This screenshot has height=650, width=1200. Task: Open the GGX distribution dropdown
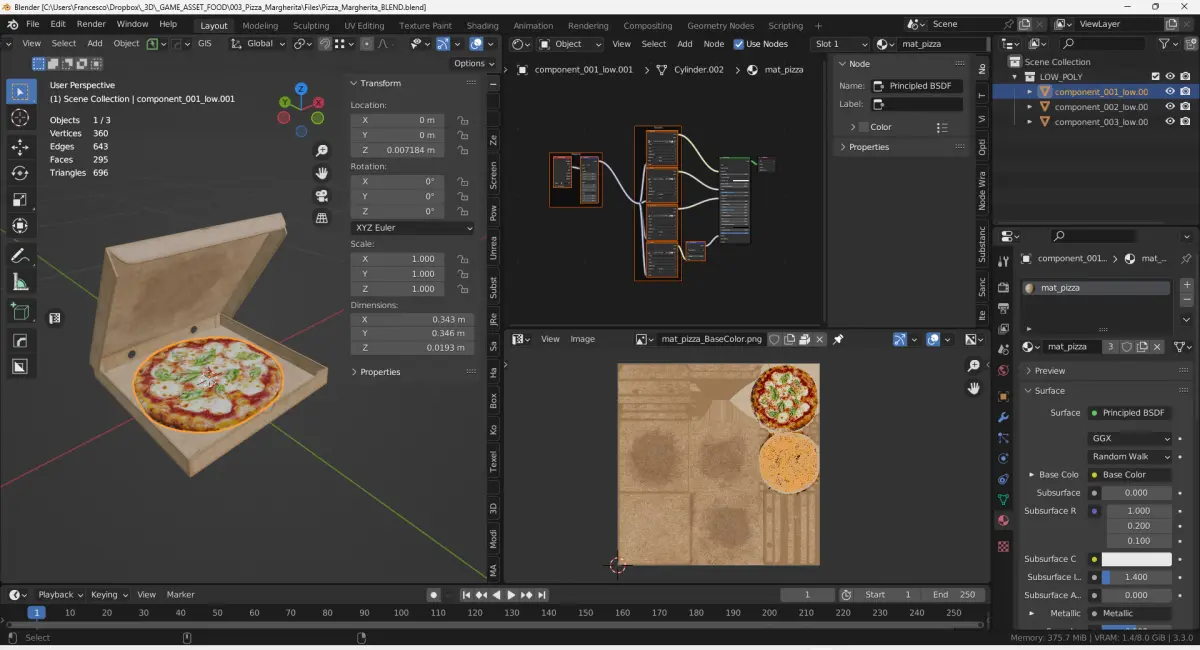click(x=1129, y=438)
